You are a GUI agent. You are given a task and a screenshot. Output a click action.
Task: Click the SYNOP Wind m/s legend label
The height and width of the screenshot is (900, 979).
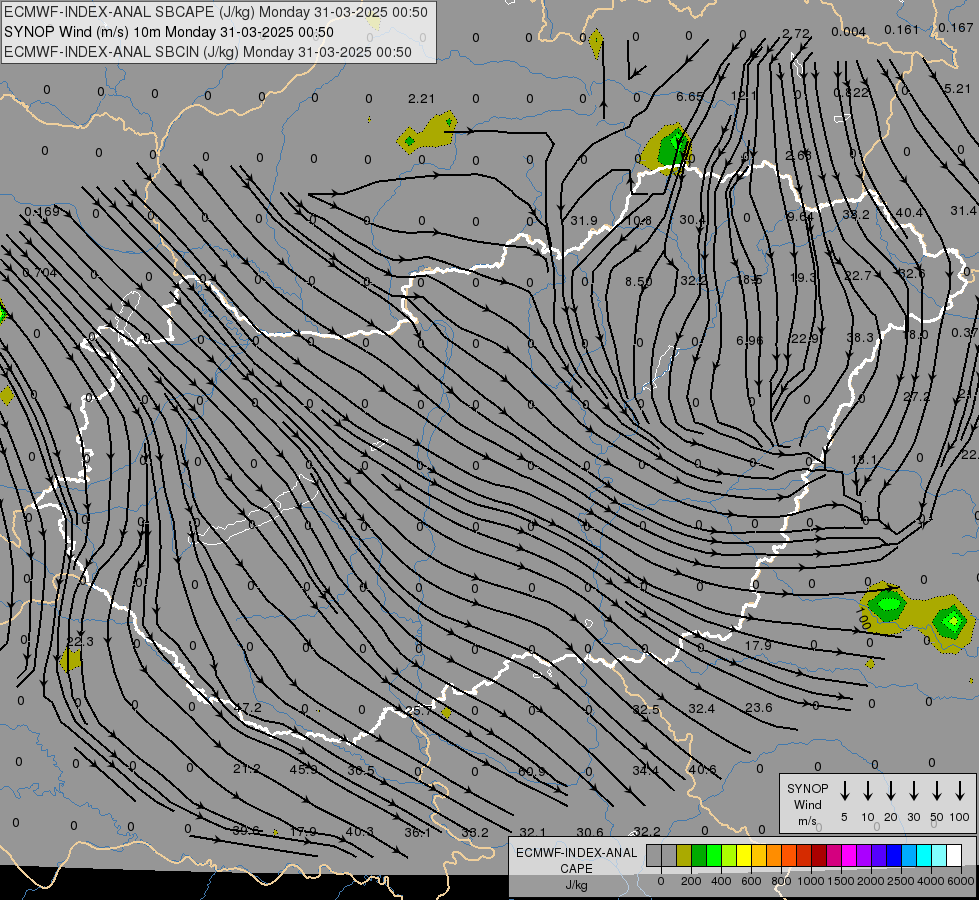(x=807, y=804)
